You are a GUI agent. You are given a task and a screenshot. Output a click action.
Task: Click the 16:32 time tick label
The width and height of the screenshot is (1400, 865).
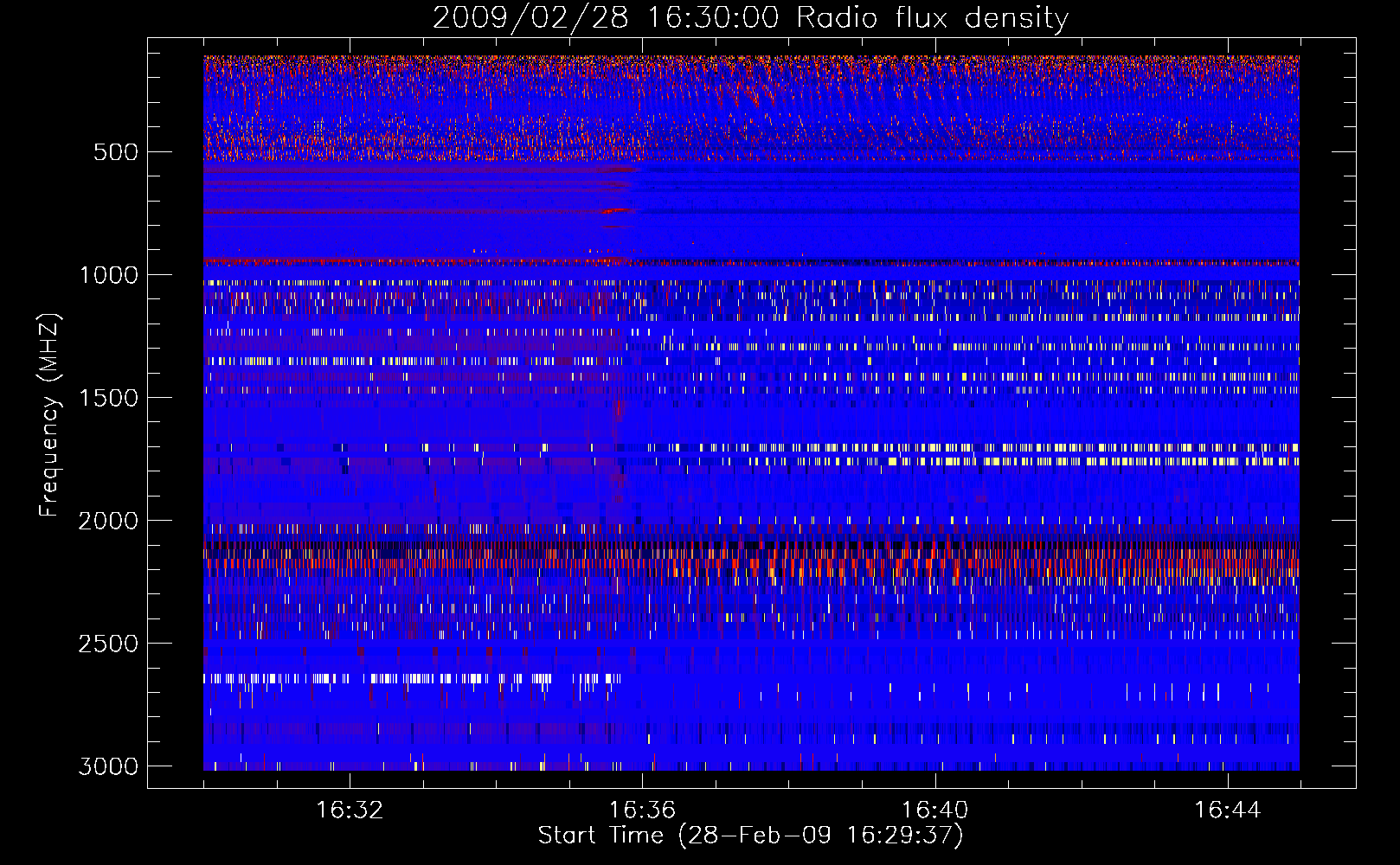point(350,811)
